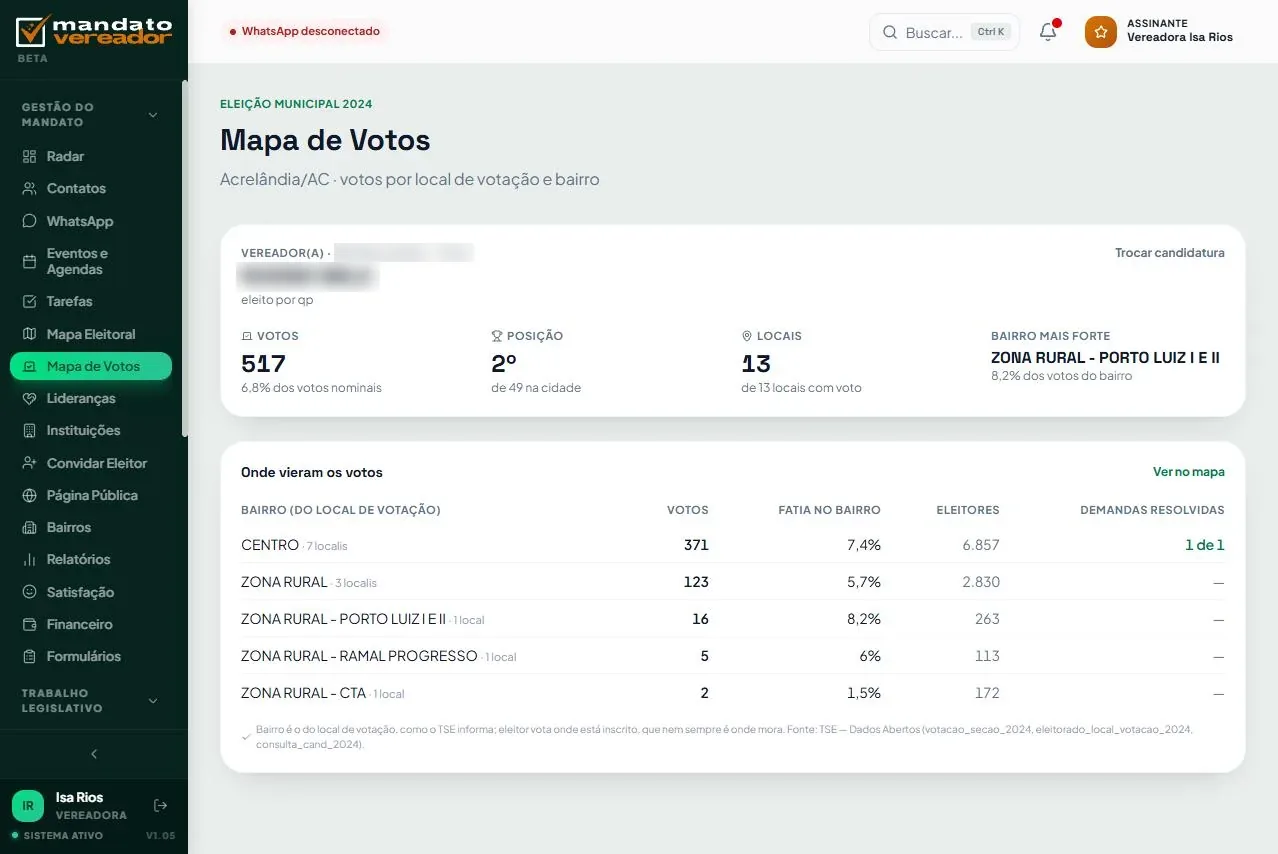Click the 2.830 eleitores value
This screenshot has height=854, width=1278.
point(981,582)
